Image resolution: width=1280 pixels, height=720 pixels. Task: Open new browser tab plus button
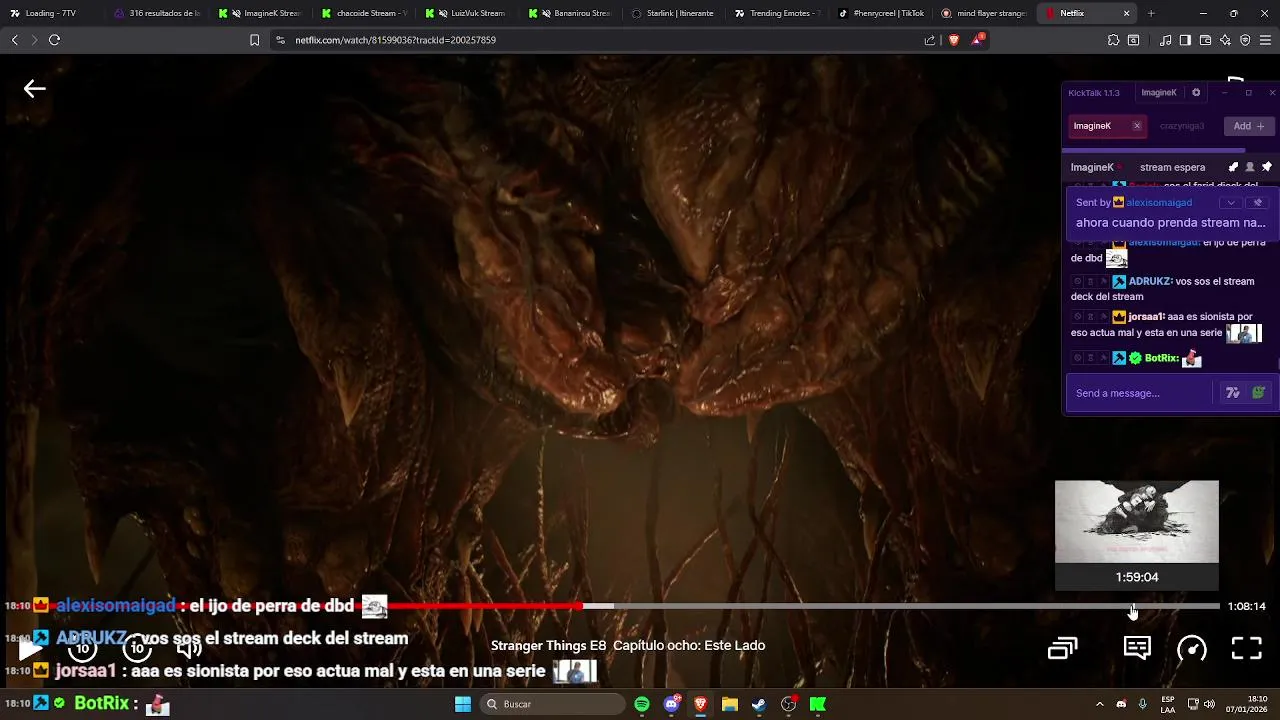[x=1151, y=13]
